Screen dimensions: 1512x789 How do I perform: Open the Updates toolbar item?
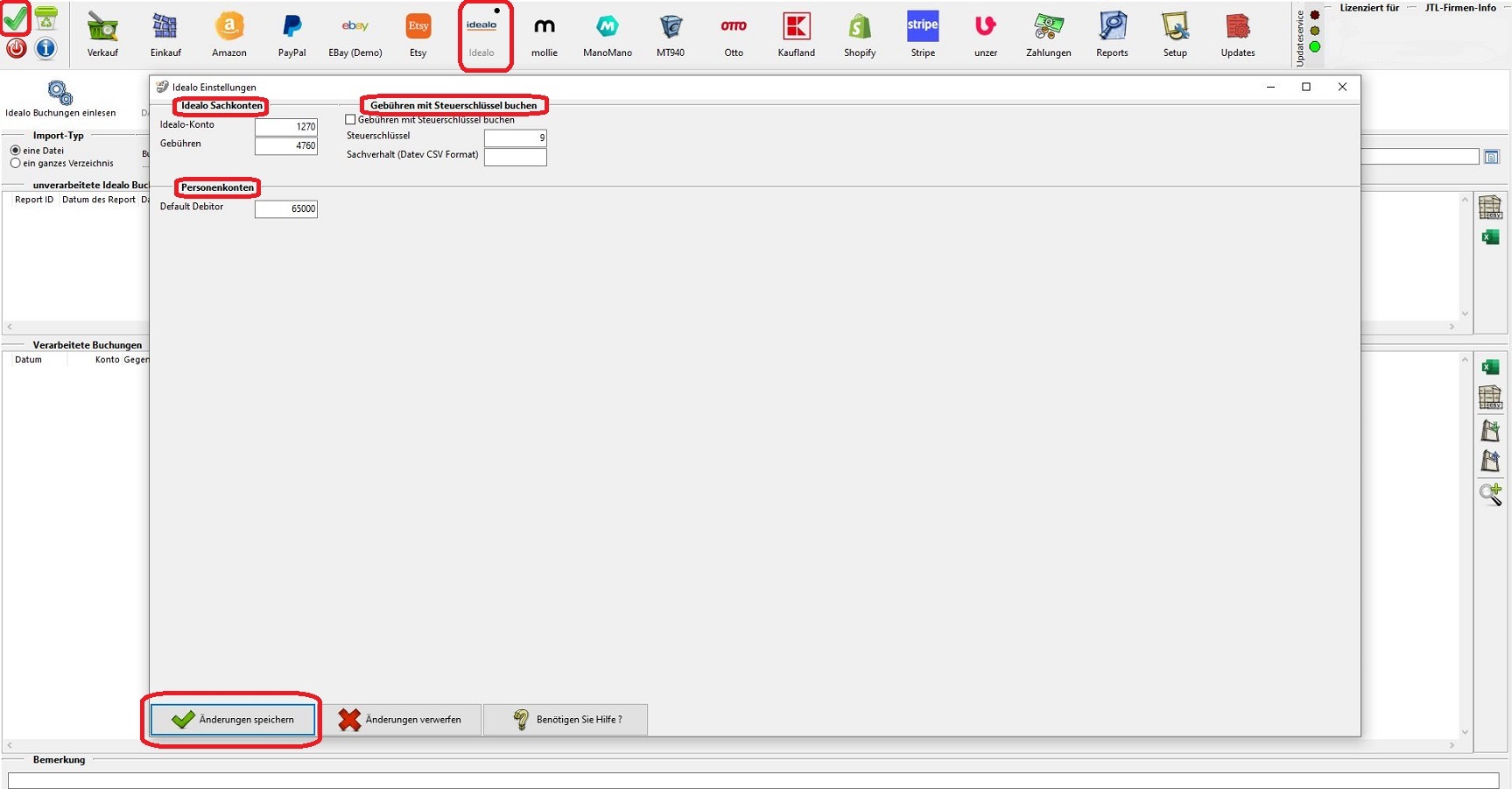point(1237,35)
